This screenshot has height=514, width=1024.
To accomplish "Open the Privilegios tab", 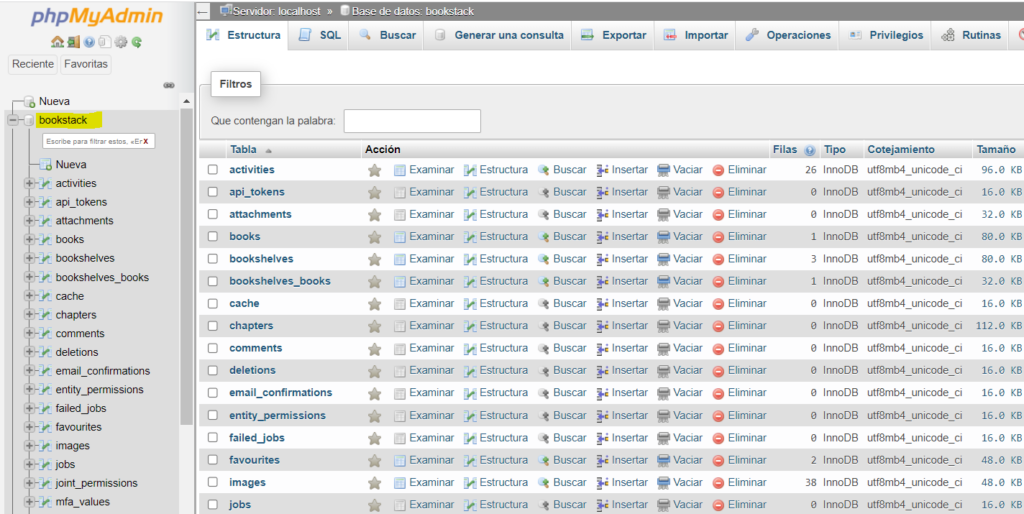I will click(886, 35).
